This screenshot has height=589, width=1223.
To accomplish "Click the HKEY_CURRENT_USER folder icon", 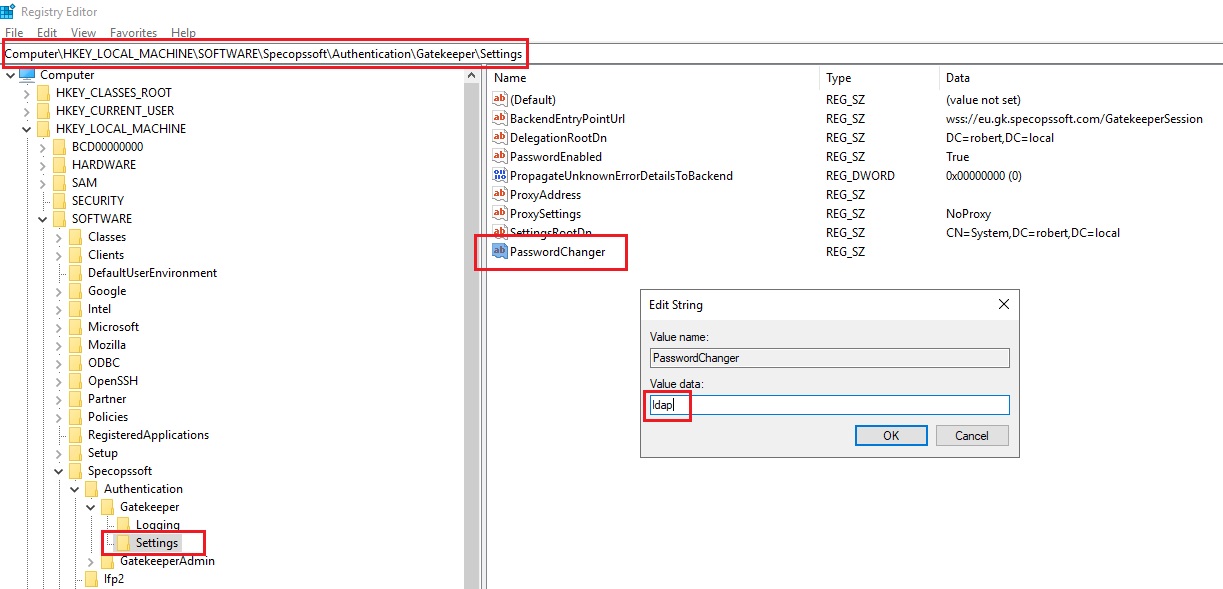I will coord(43,111).
